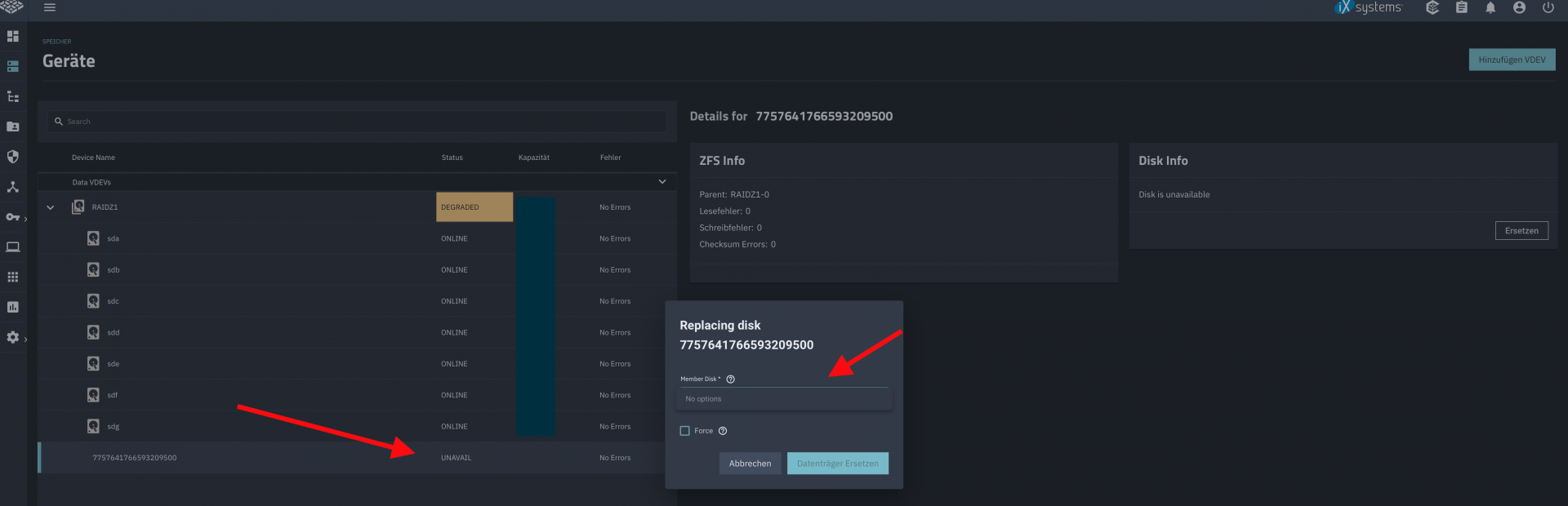Click 'Checksum Errors: 0' text
This screenshot has width=1568, height=506.
click(737, 245)
